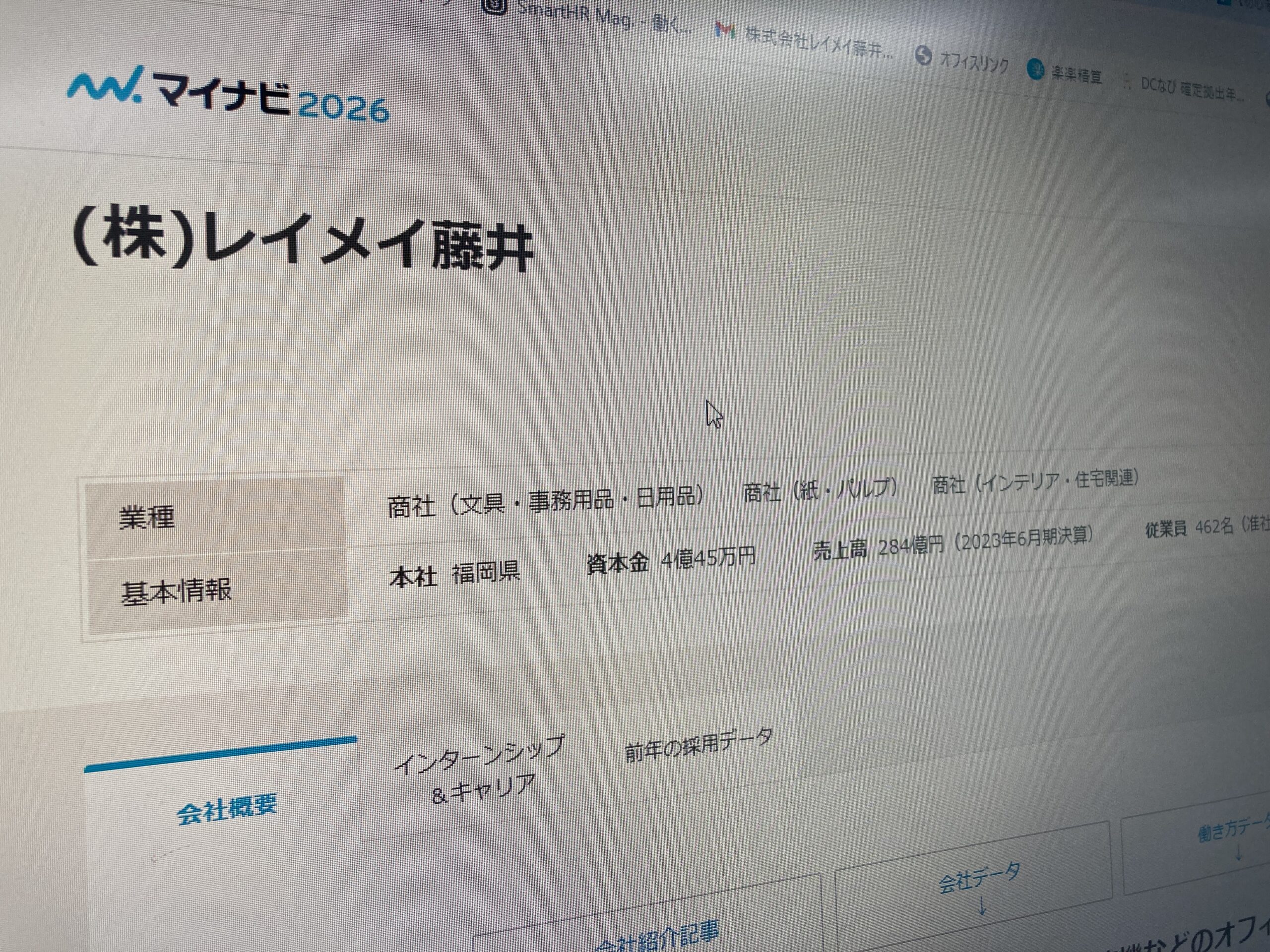Image resolution: width=1270 pixels, height=952 pixels.
Task: Click the 基本情報 row label
Action: [x=176, y=591]
